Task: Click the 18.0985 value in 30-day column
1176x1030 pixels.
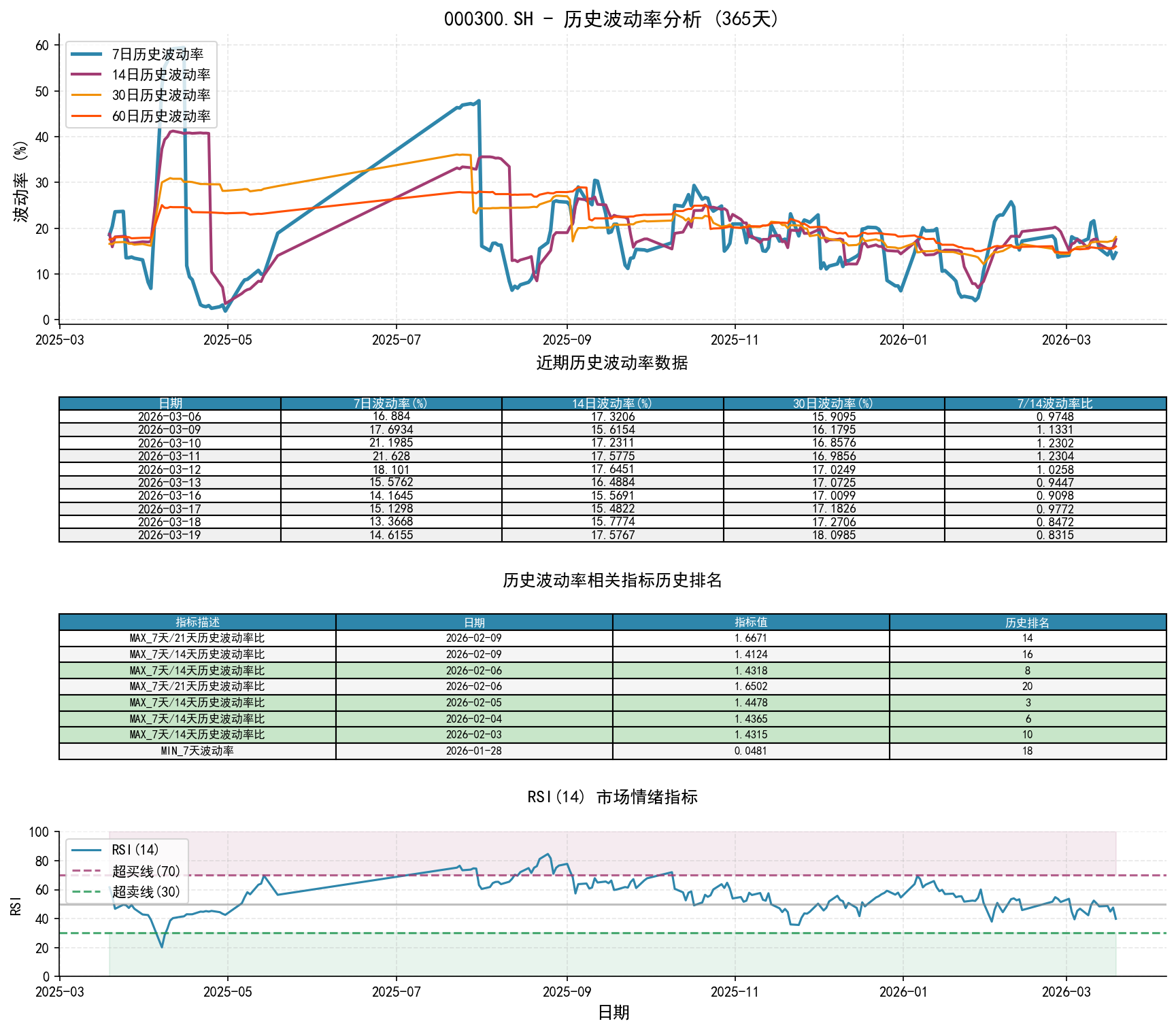Action: pyautogui.click(x=833, y=535)
